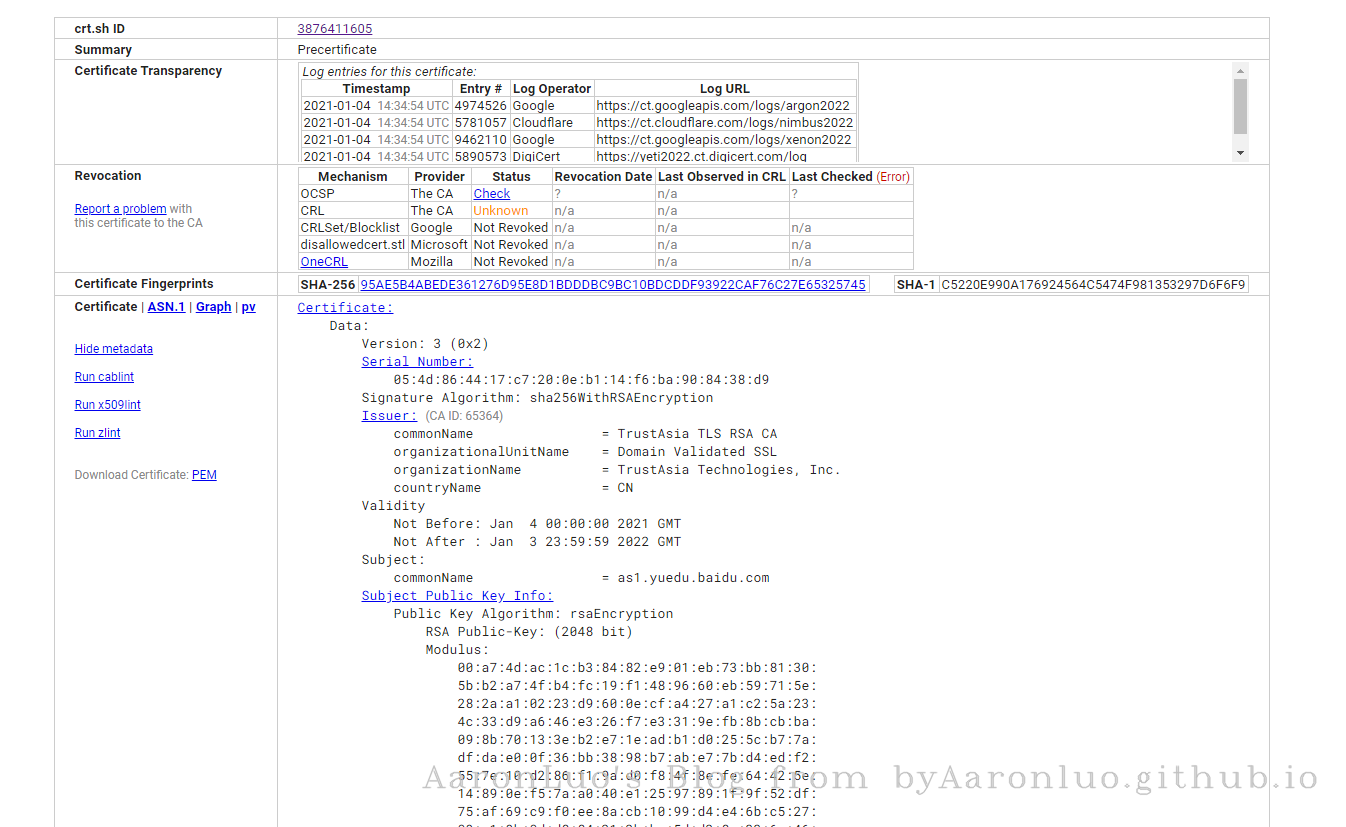
Task: Click the Mozilla provider cell
Action: tap(439, 262)
